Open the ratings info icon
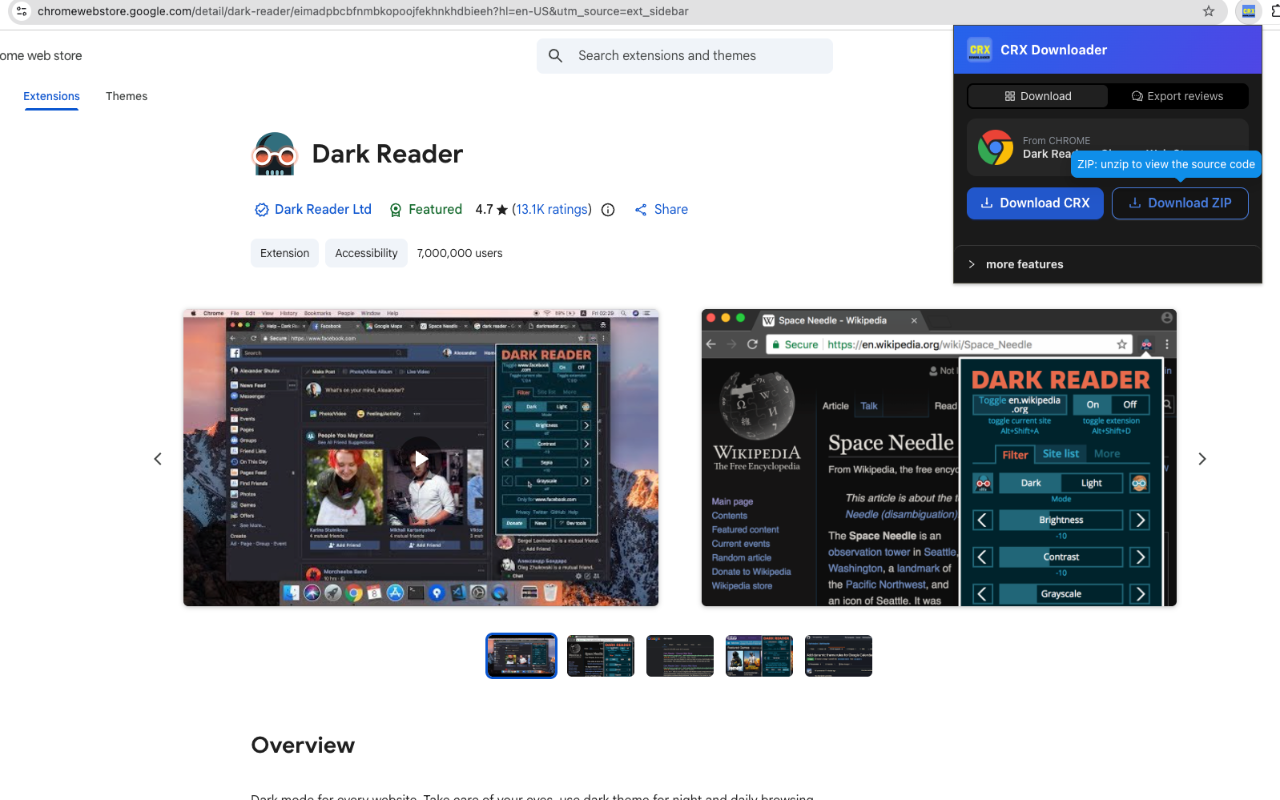The width and height of the screenshot is (1280, 800). tap(608, 210)
